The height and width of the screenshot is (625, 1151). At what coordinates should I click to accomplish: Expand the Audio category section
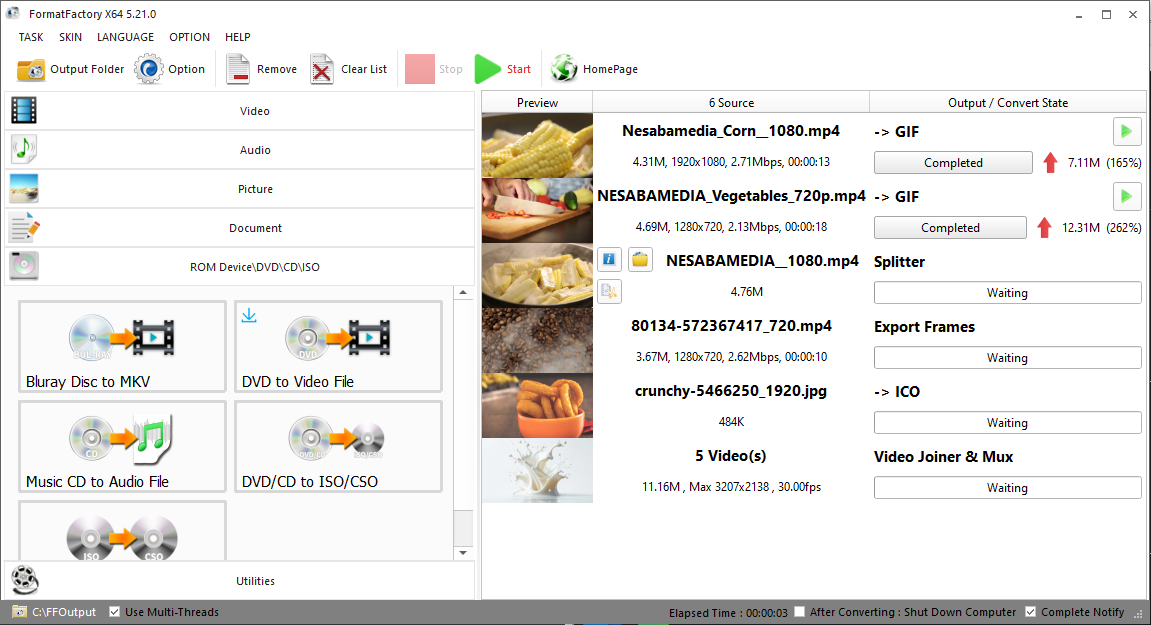pos(240,150)
